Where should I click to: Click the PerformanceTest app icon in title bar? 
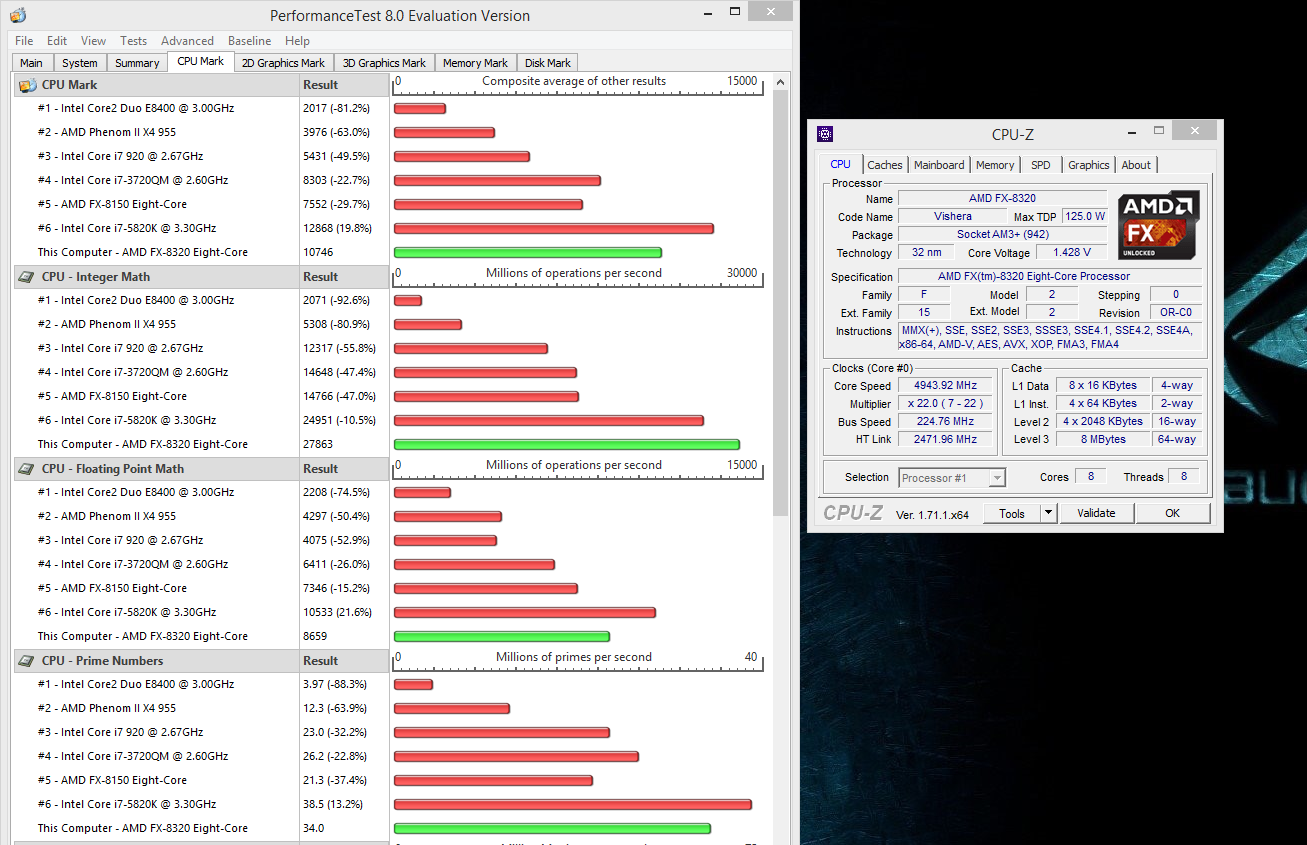tap(17, 15)
